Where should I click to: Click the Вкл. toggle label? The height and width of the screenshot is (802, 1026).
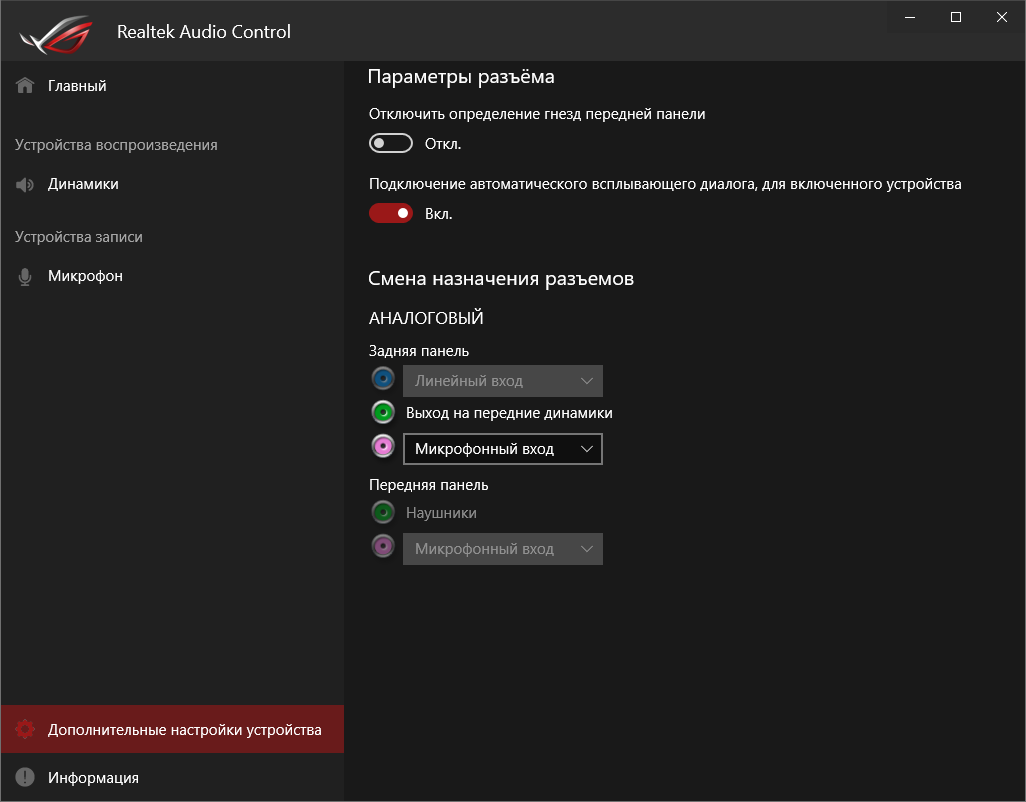tap(438, 214)
